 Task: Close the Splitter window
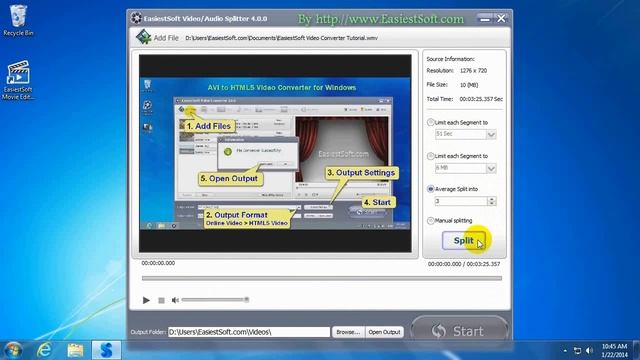(501, 18)
